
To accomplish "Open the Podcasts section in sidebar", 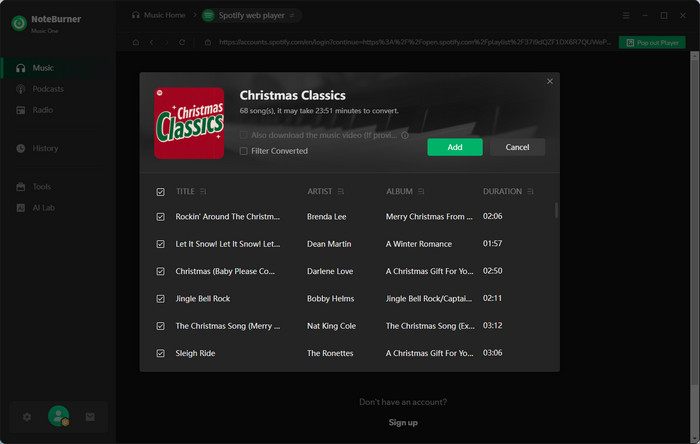I will coord(58,89).
